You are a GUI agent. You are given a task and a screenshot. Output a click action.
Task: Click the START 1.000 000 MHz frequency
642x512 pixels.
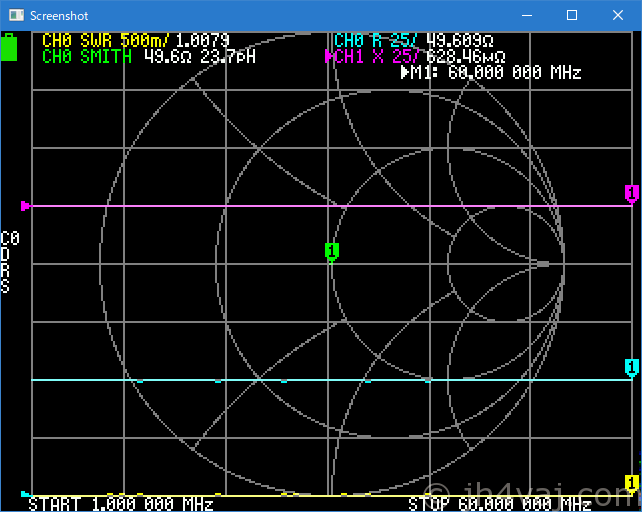tap(121, 504)
